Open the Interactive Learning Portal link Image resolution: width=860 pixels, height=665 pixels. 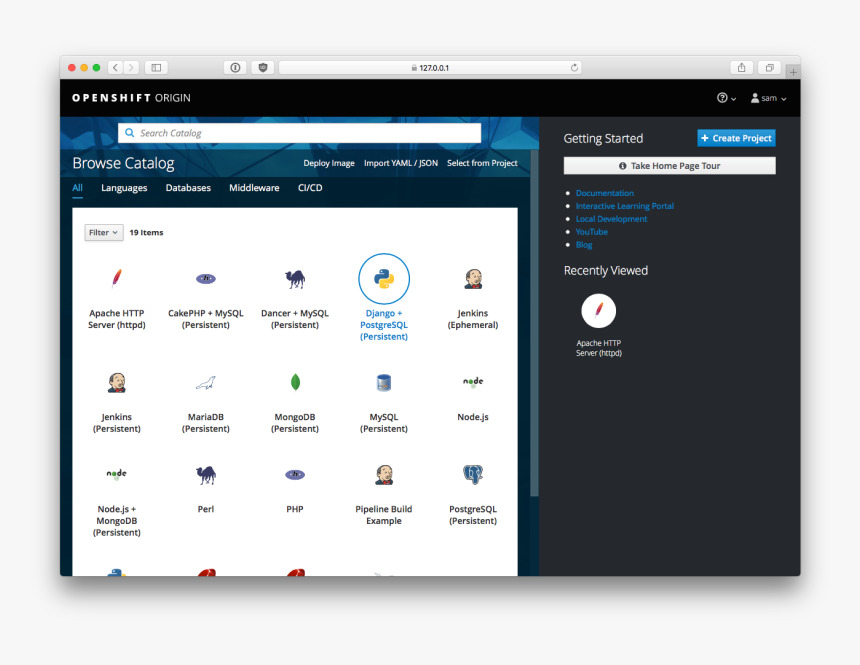pyautogui.click(x=624, y=206)
